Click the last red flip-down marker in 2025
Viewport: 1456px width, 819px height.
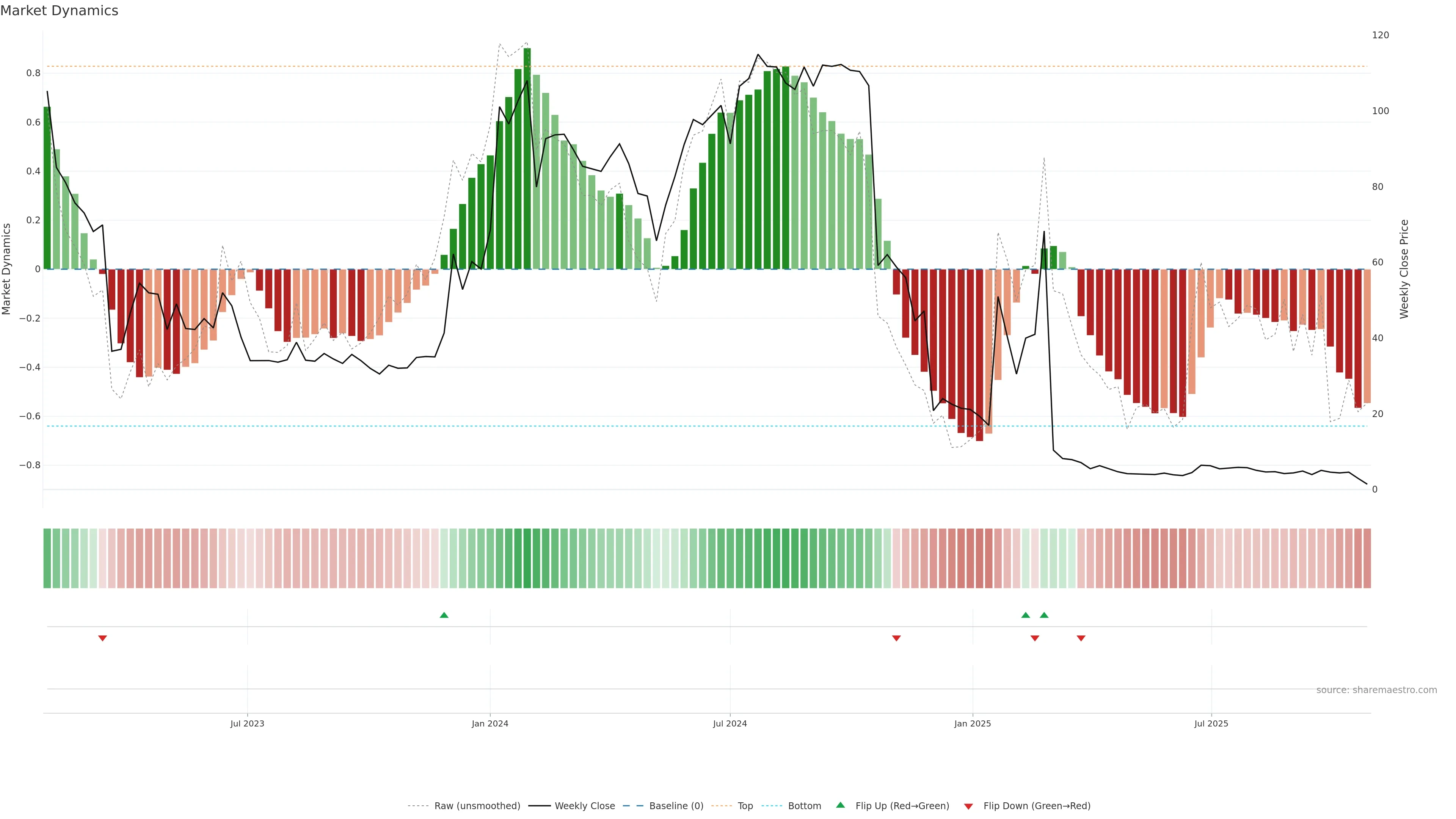point(1081,638)
